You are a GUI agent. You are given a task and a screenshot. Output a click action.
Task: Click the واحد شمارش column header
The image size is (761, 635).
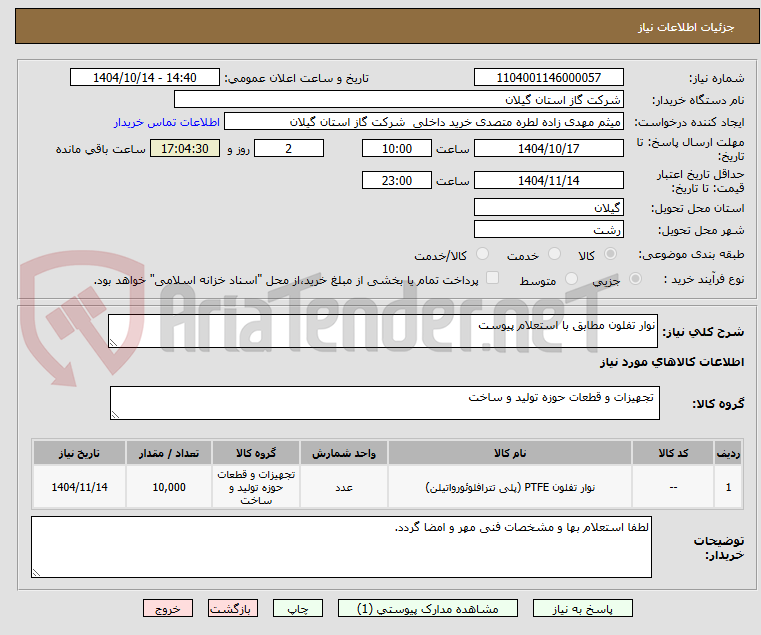pyautogui.click(x=344, y=453)
